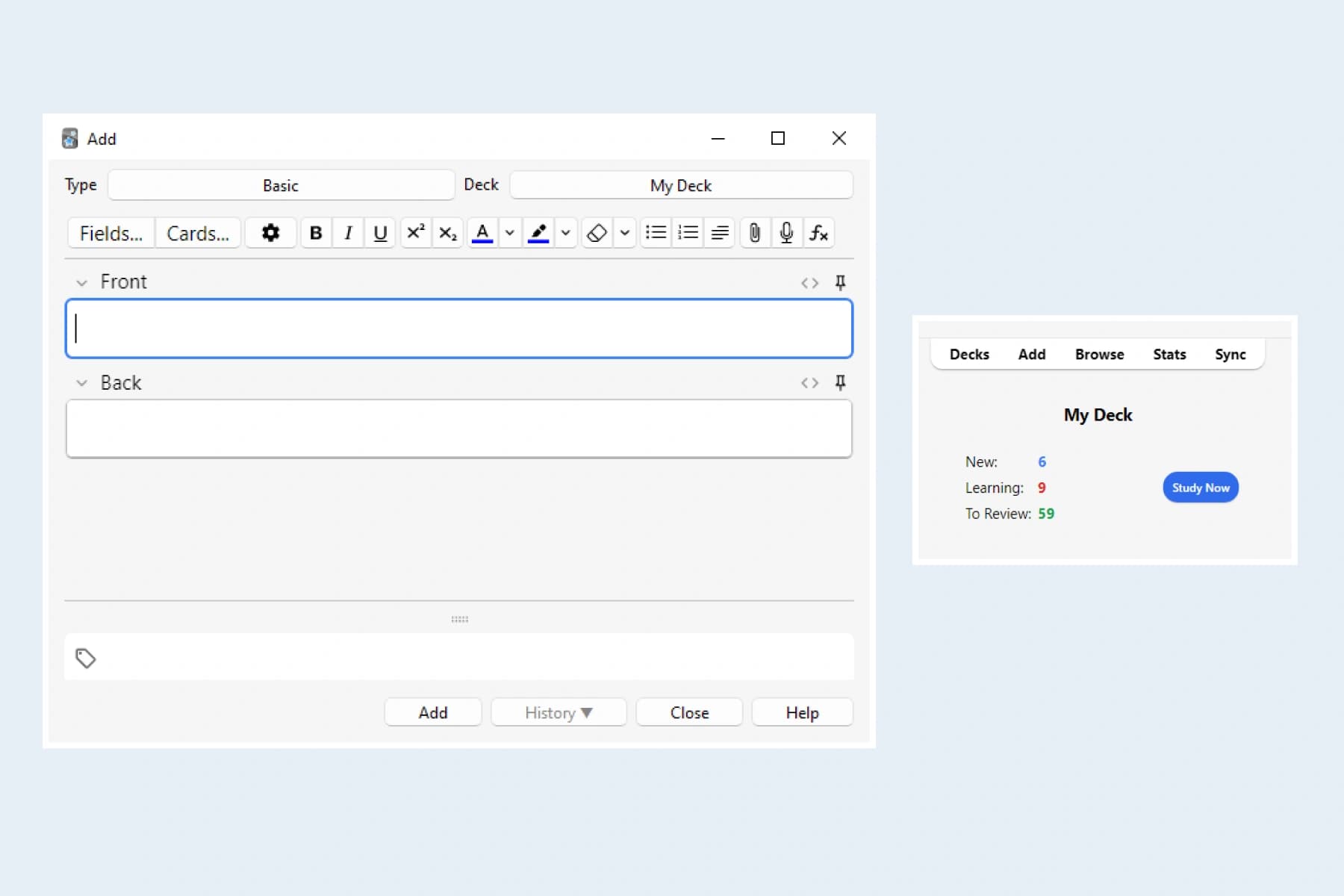Screen dimensions: 1344x896
Task: Collapse the Front field chevron
Action: [81, 283]
